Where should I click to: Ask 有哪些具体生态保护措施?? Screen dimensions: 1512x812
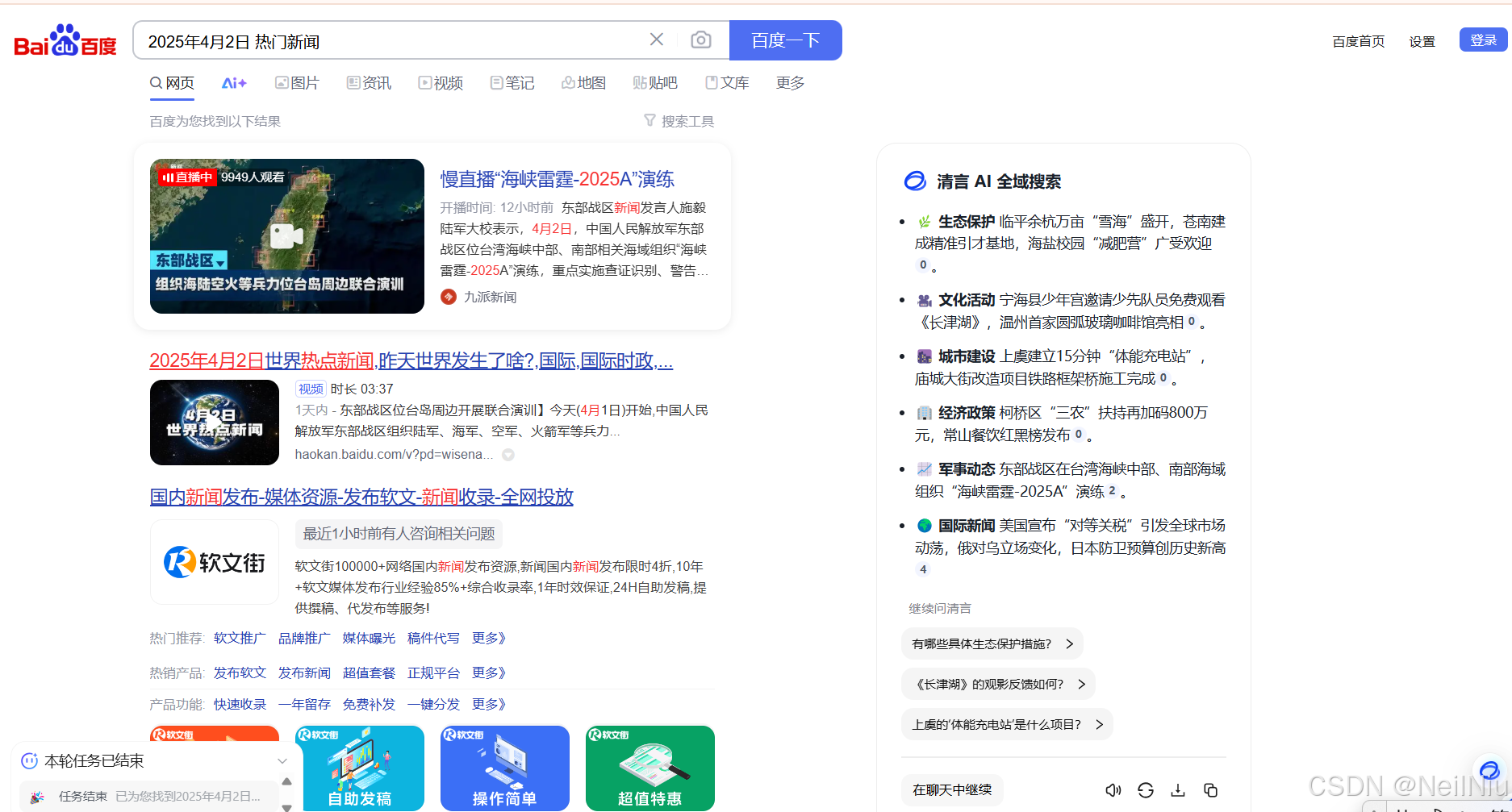(x=992, y=643)
